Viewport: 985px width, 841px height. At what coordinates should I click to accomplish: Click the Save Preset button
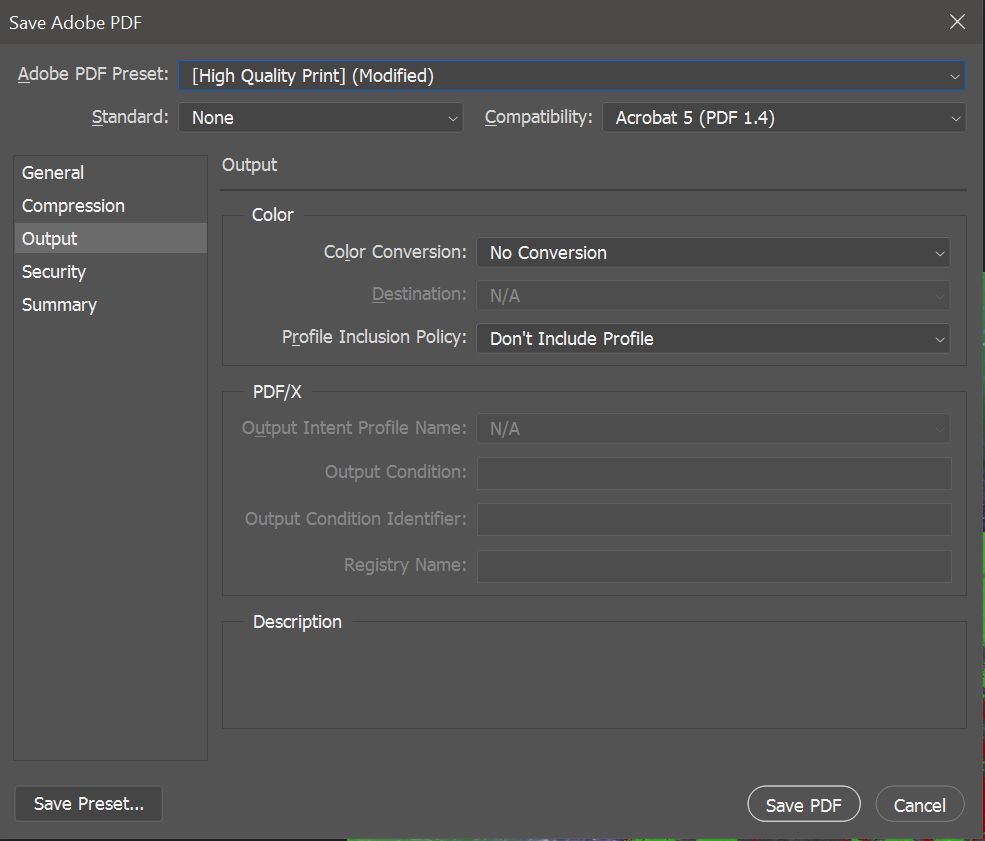click(x=89, y=804)
